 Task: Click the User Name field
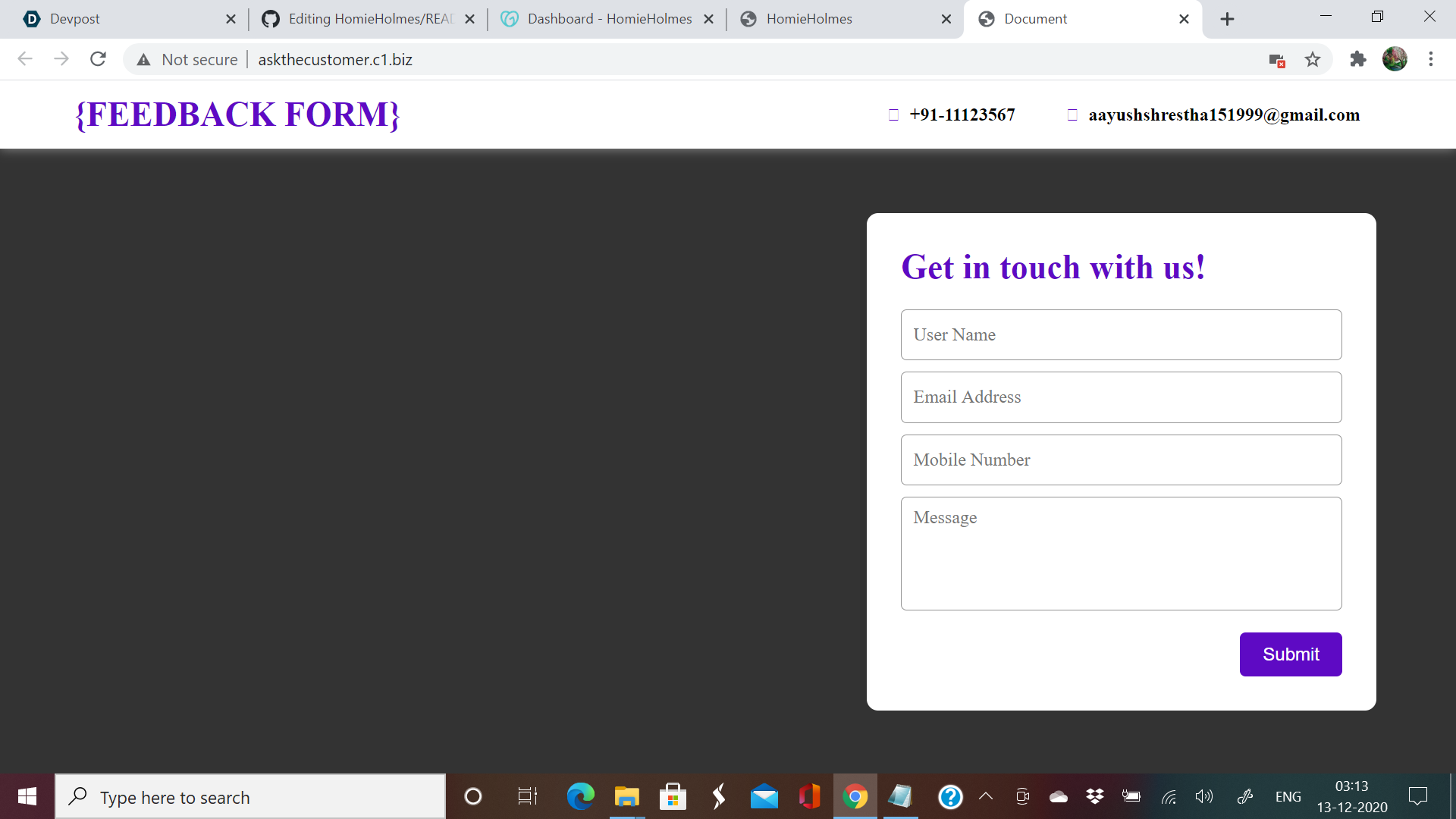pos(1121,334)
